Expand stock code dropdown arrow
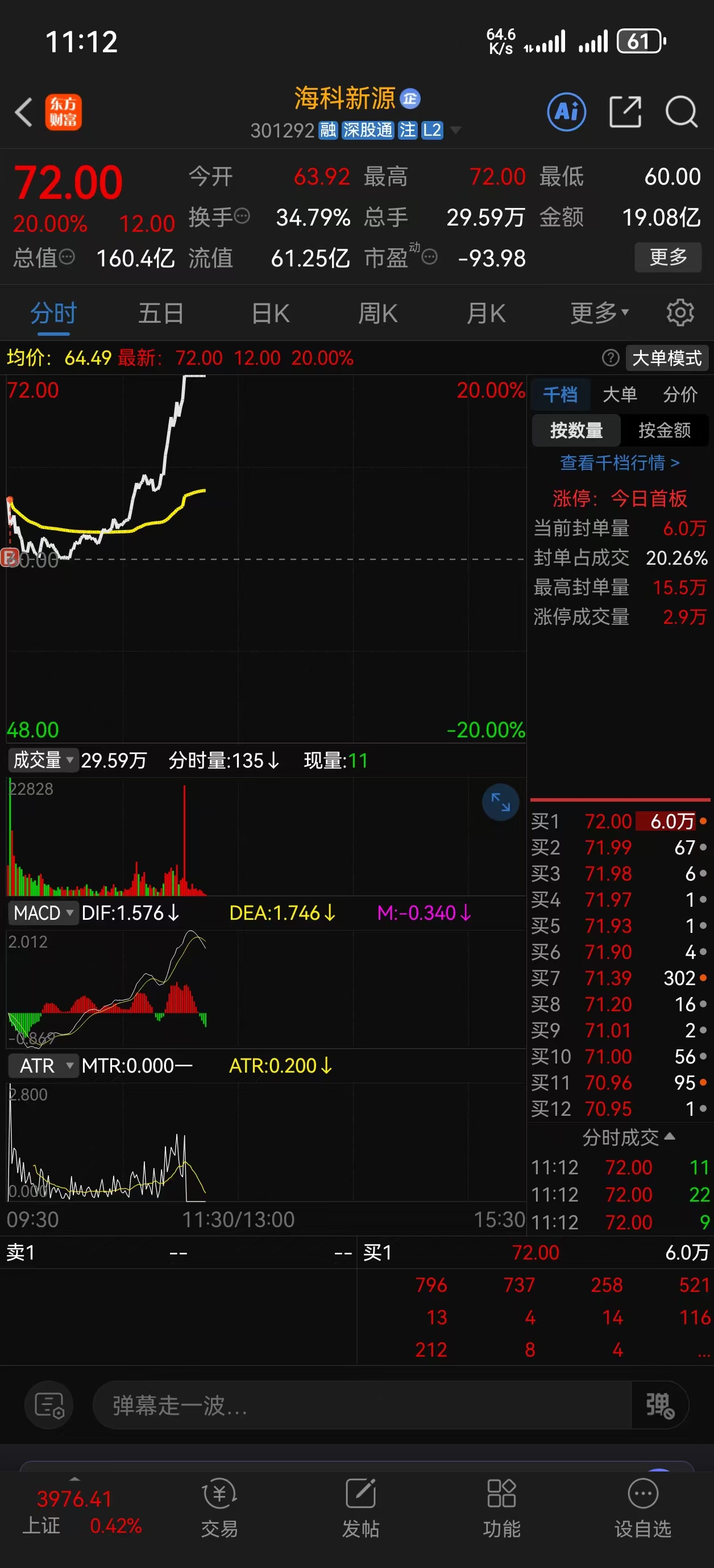714x1568 pixels. point(455,131)
